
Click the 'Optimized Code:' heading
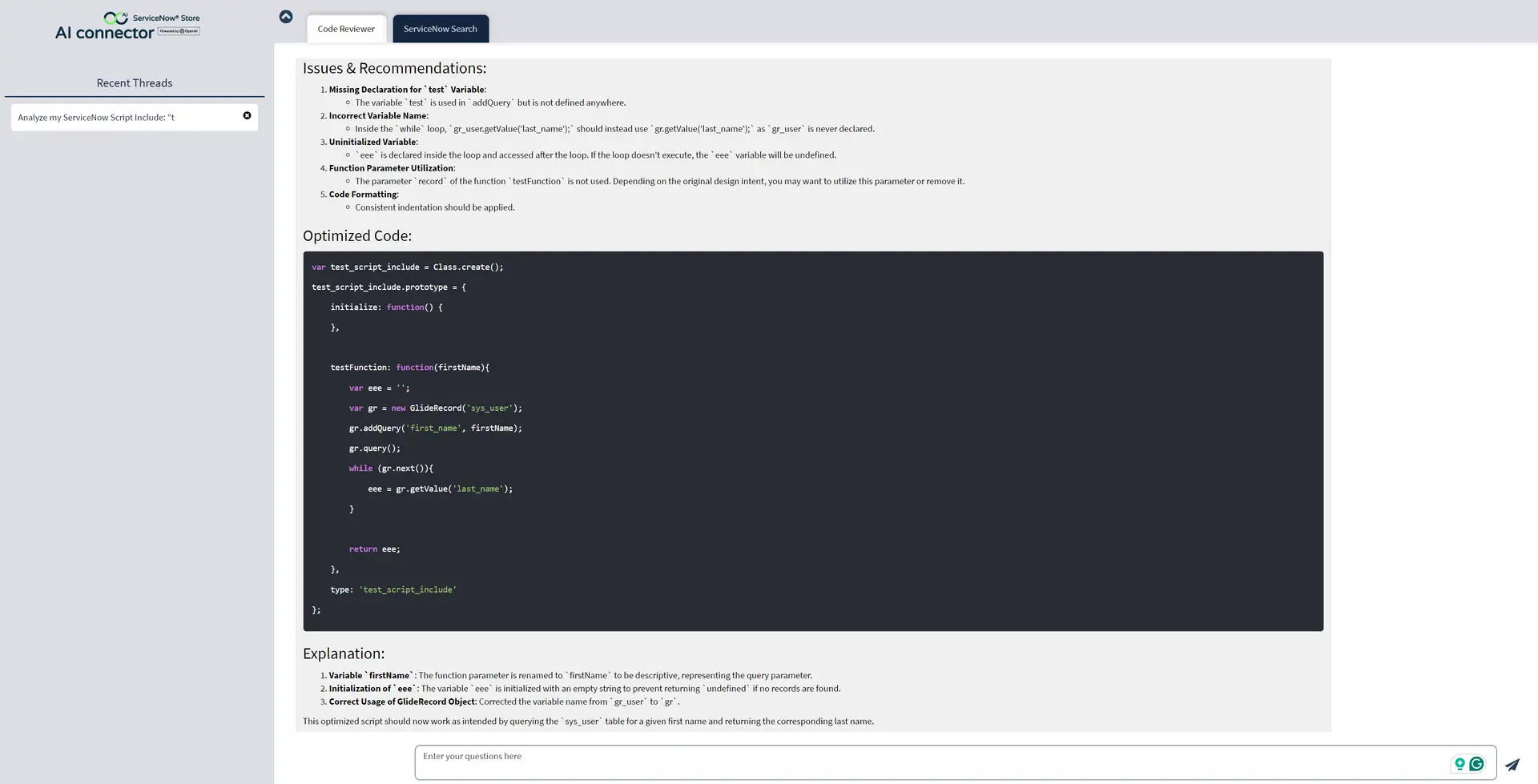357,235
